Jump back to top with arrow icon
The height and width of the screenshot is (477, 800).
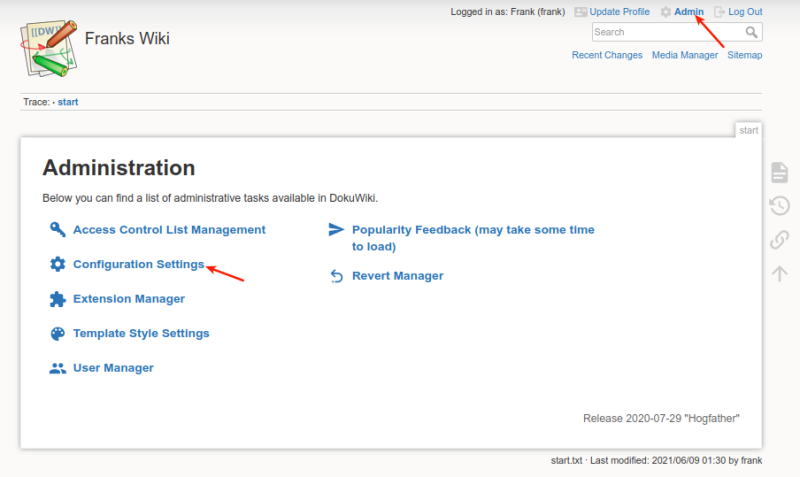pos(779,274)
